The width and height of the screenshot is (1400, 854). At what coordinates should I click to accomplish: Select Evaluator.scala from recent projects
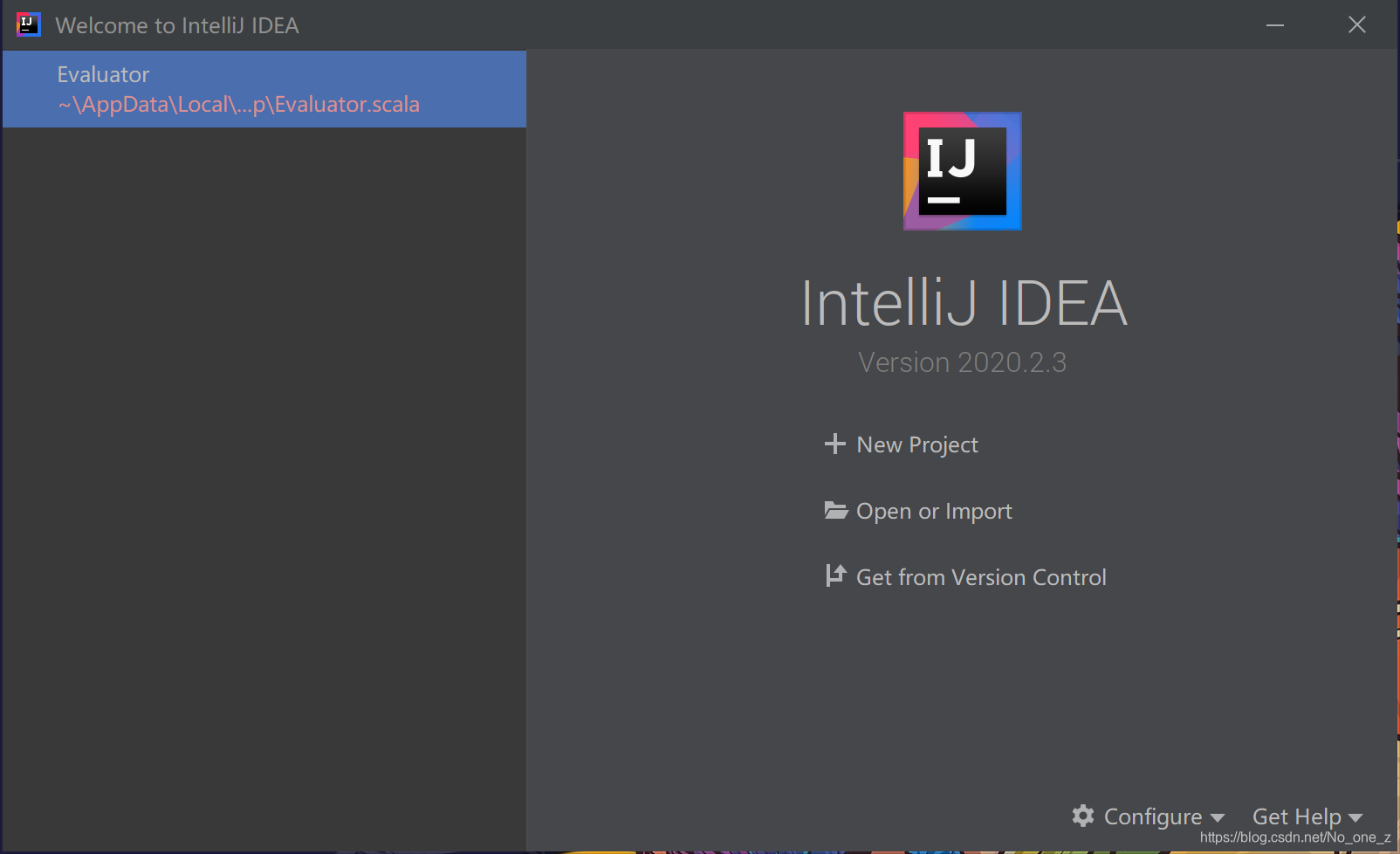coord(237,104)
